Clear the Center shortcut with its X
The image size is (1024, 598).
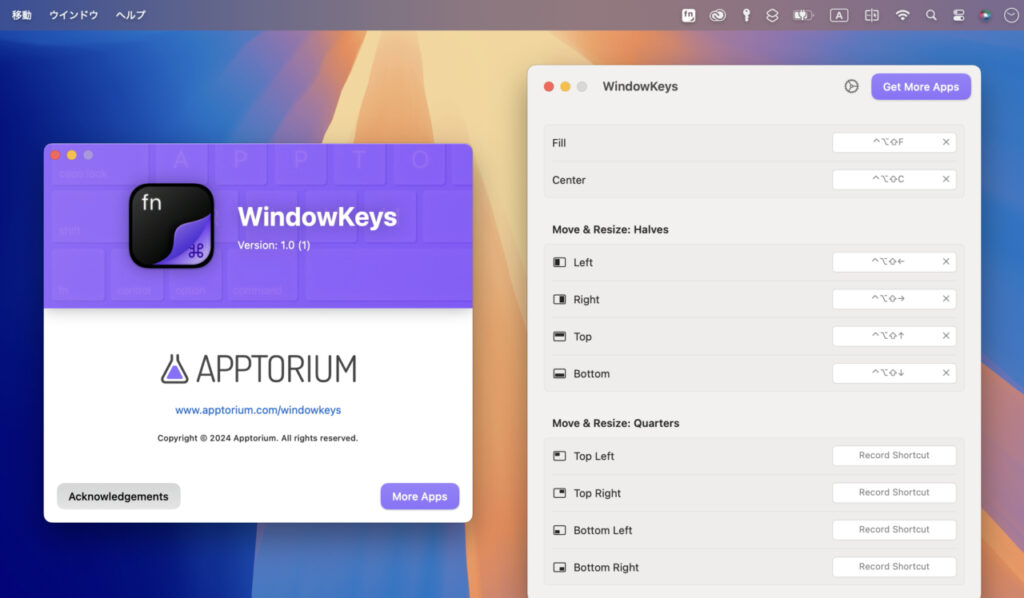click(x=945, y=180)
